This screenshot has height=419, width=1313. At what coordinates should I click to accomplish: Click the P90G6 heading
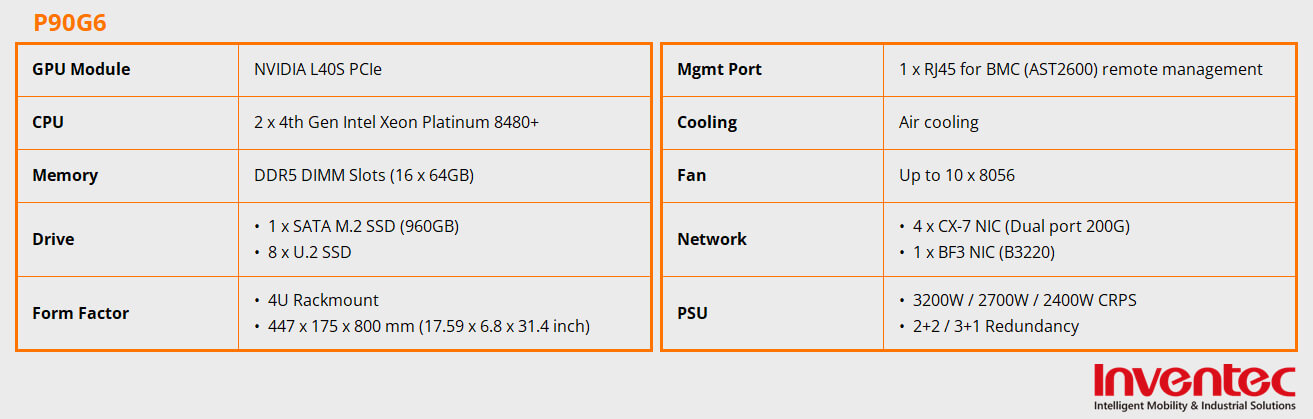tap(70, 23)
